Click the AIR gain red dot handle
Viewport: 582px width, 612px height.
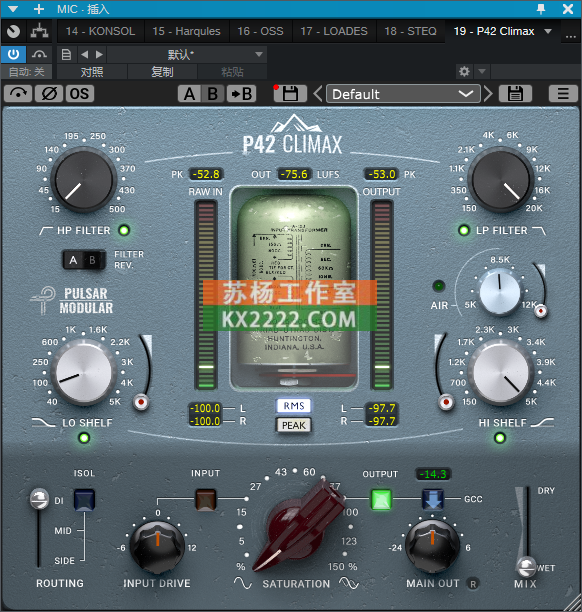(x=541, y=311)
